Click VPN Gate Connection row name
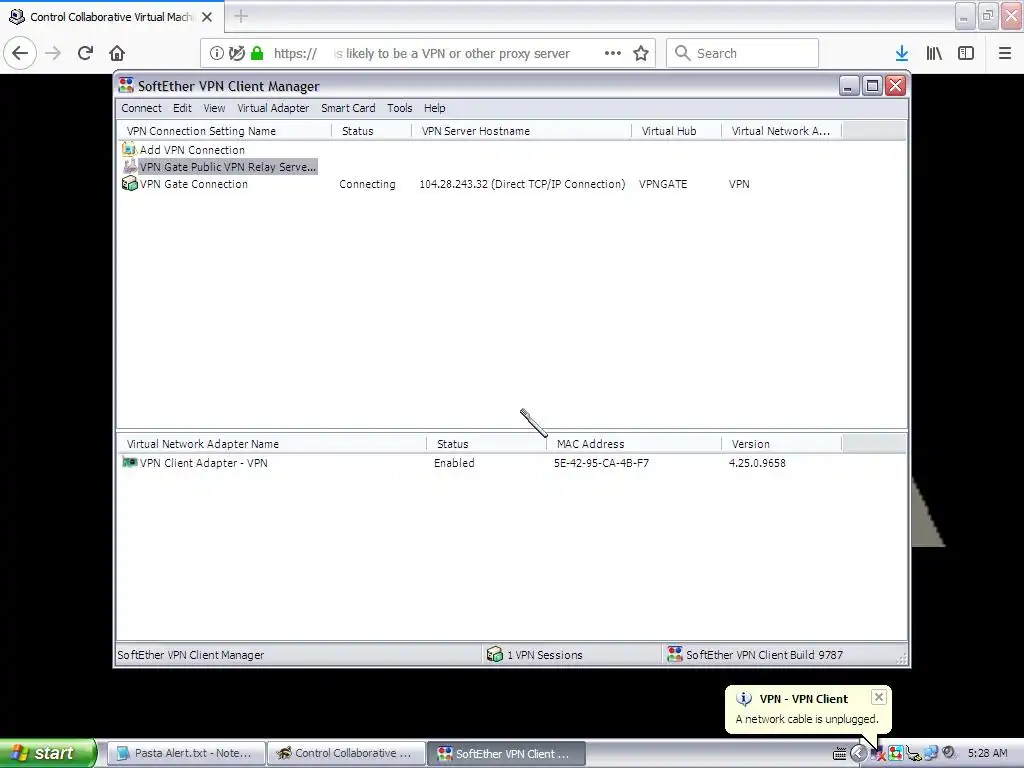The height and width of the screenshot is (768, 1024). pyautogui.click(x=194, y=184)
